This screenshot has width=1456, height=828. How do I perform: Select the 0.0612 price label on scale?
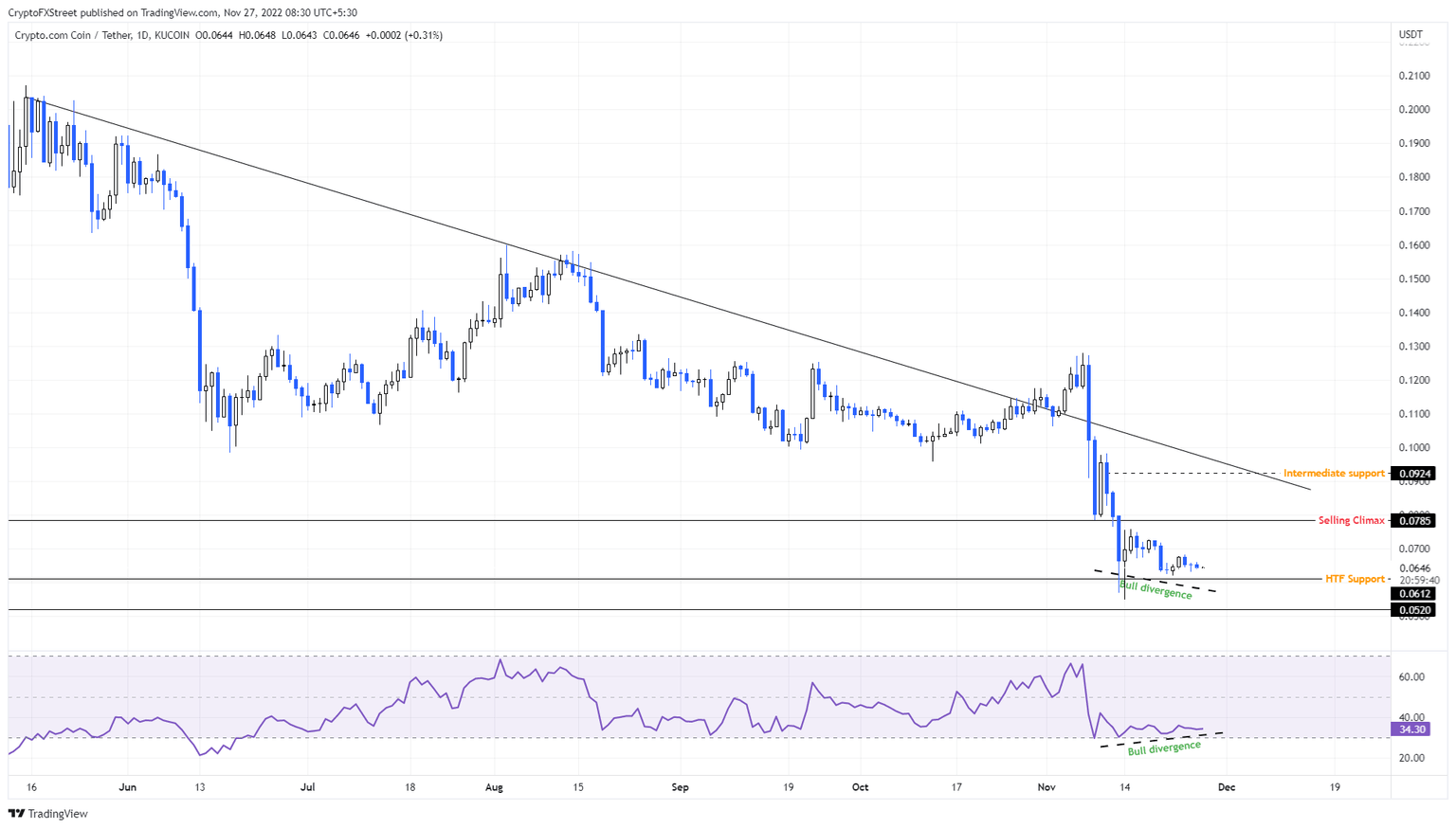click(x=1411, y=591)
